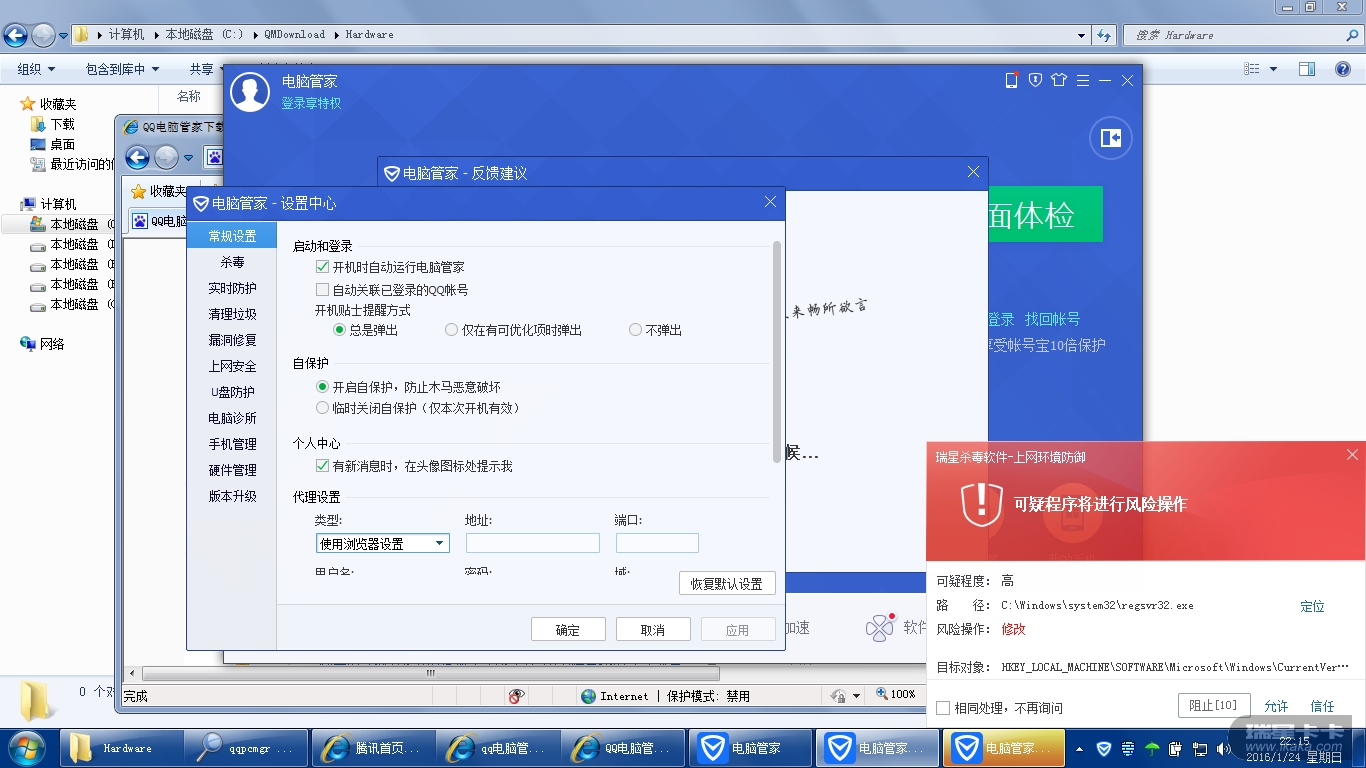This screenshot has width=1366, height=768.
Task: Click the user avatar icon in 电脑管家
Action: point(250,91)
